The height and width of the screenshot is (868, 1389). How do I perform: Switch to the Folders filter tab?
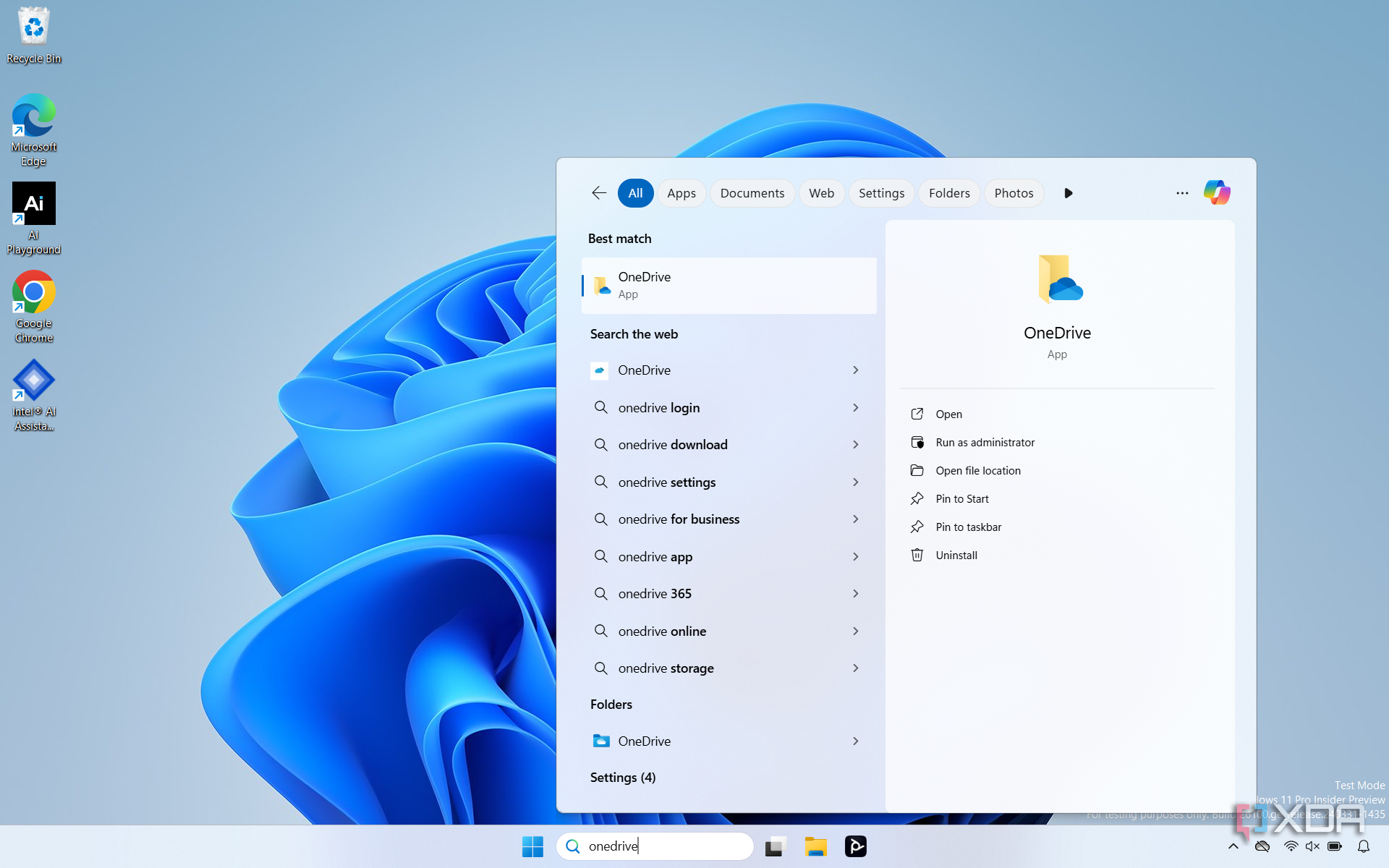[x=949, y=193]
